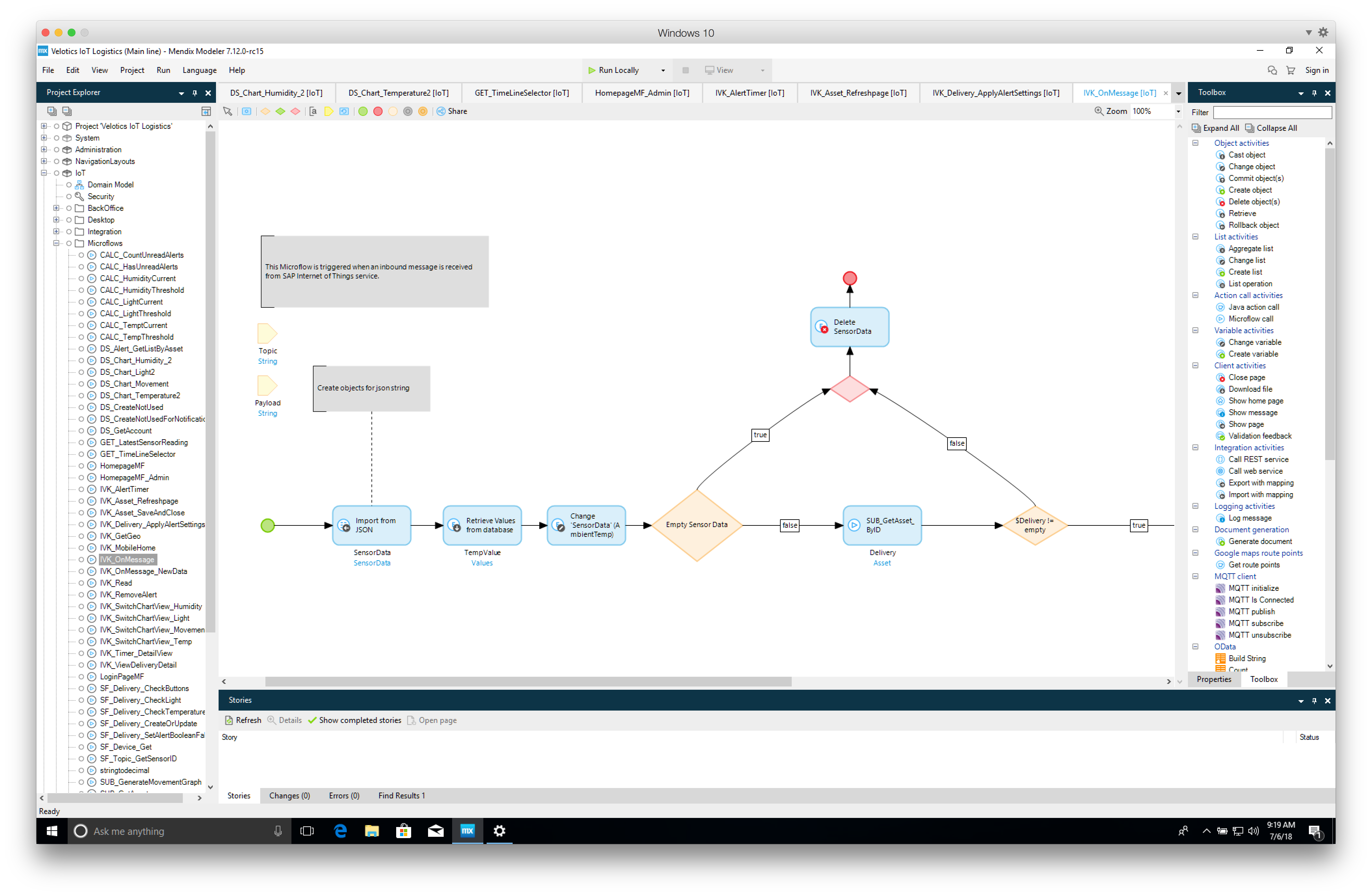1372x896 pixels.
Task: Pick the red Merge diamond tool
Action: point(295,111)
